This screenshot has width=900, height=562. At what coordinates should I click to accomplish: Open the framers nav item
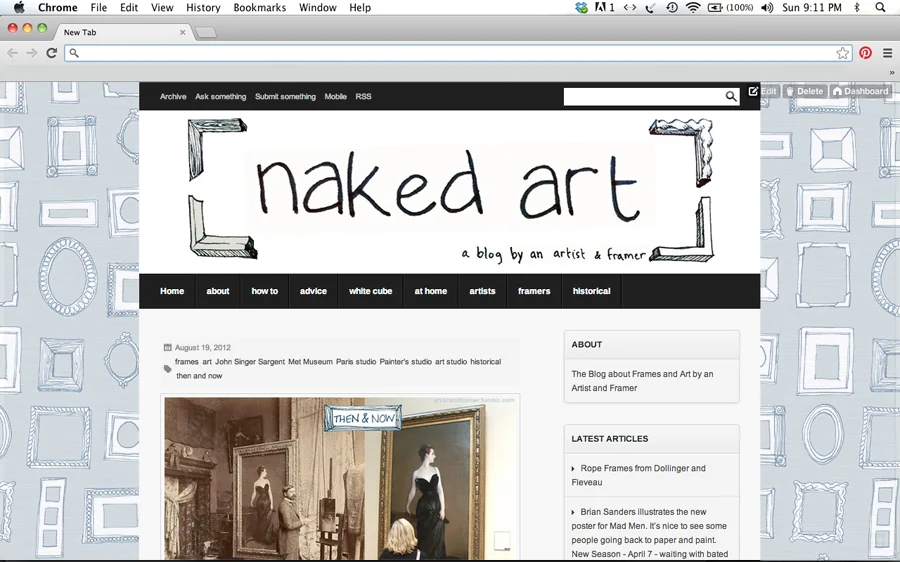click(534, 291)
